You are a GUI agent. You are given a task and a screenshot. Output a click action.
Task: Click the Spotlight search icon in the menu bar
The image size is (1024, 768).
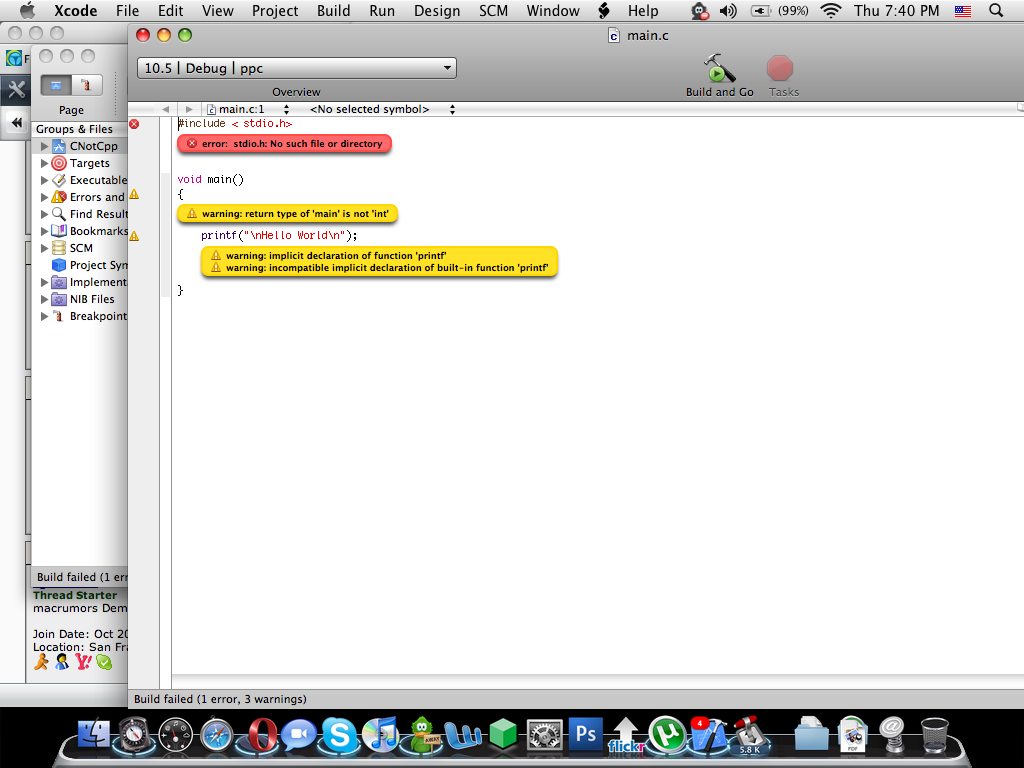(996, 10)
